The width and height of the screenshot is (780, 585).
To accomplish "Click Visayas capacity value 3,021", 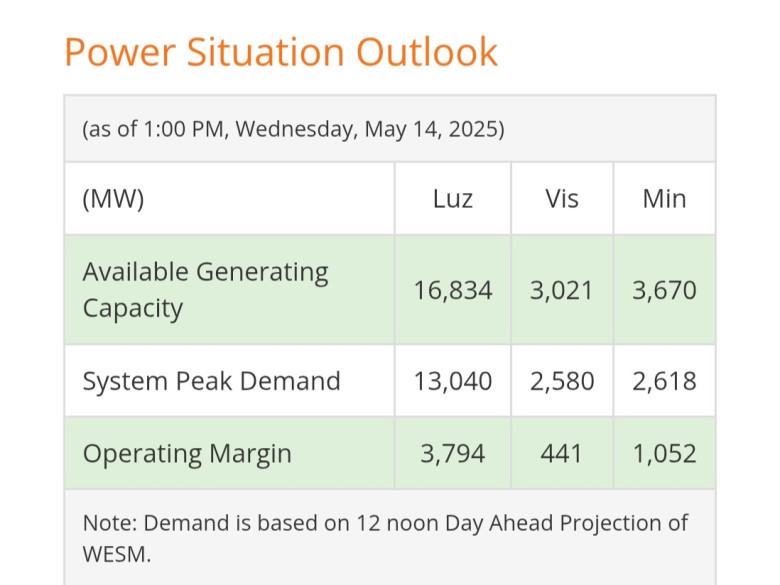I will (x=562, y=291).
